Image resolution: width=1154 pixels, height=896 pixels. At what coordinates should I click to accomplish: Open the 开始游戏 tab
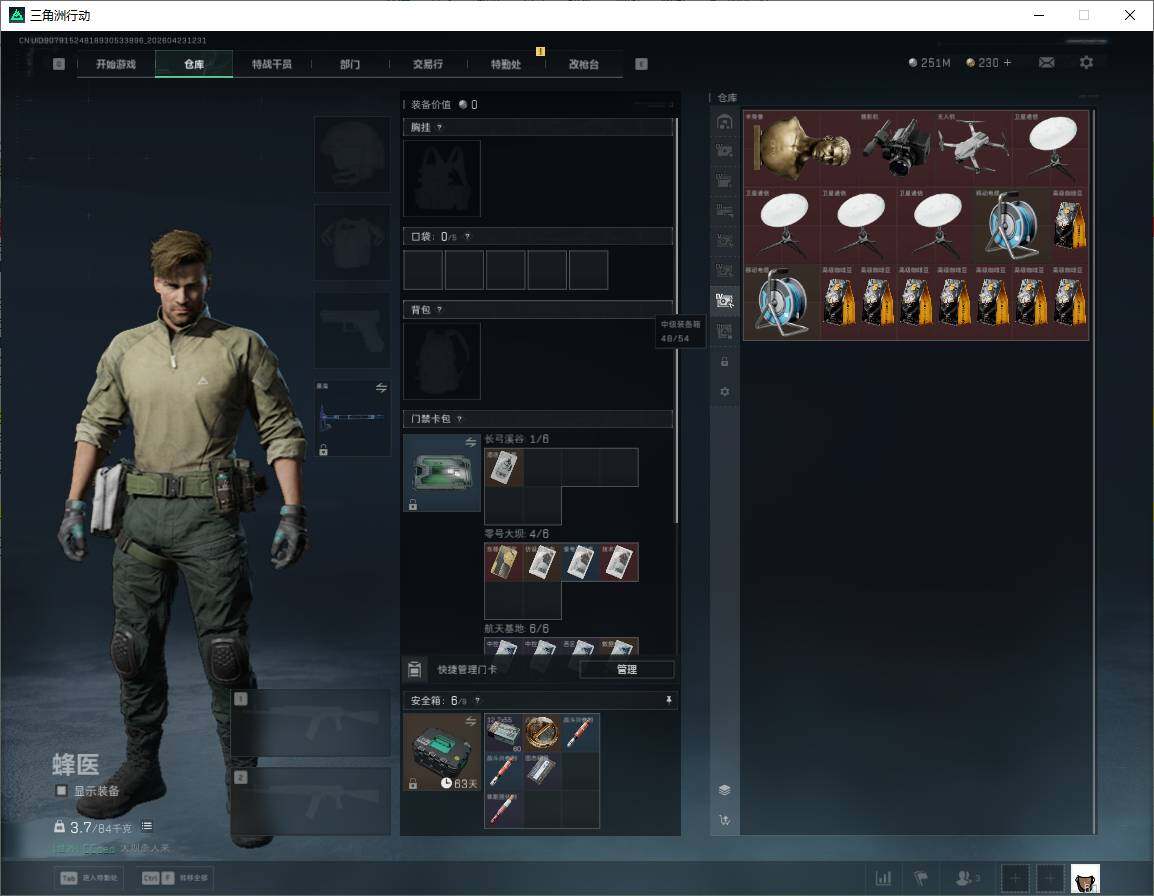116,64
